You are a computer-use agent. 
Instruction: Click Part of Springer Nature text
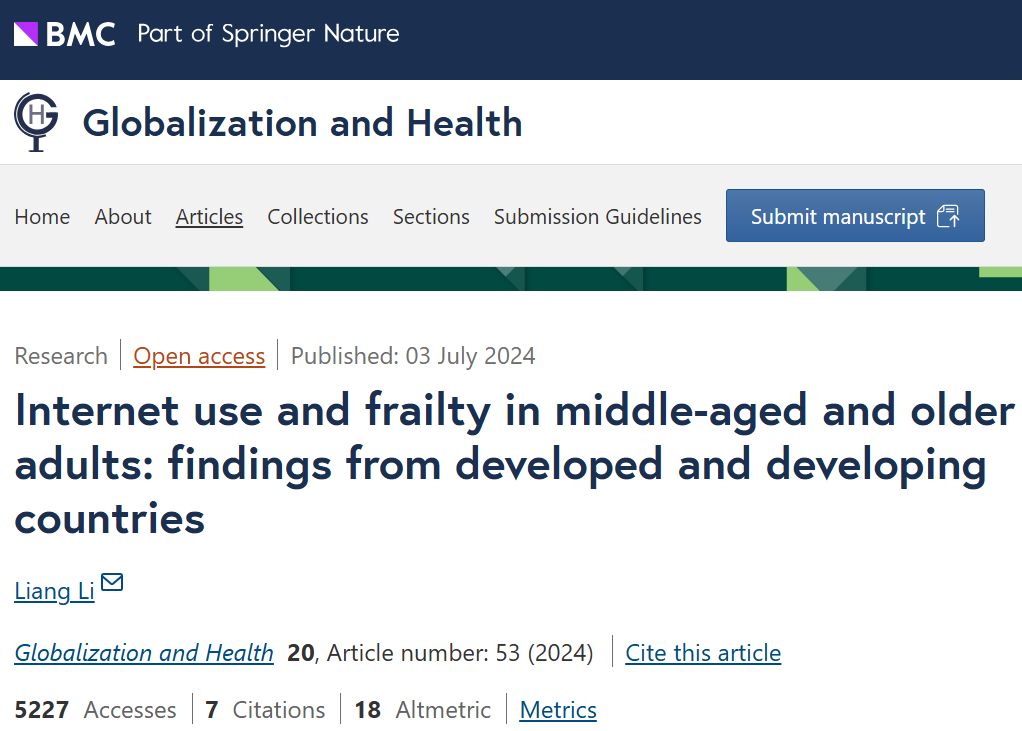[268, 34]
